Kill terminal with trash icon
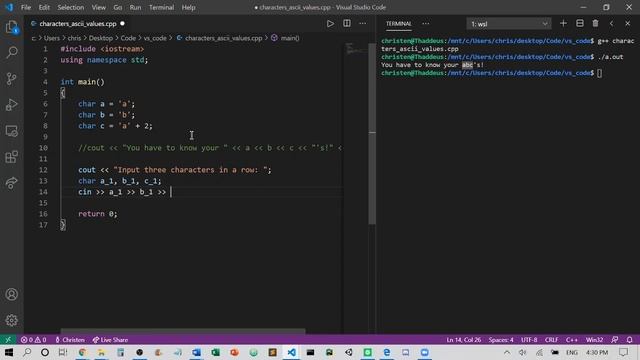This screenshot has width=640, height=360. tap(596, 24)
